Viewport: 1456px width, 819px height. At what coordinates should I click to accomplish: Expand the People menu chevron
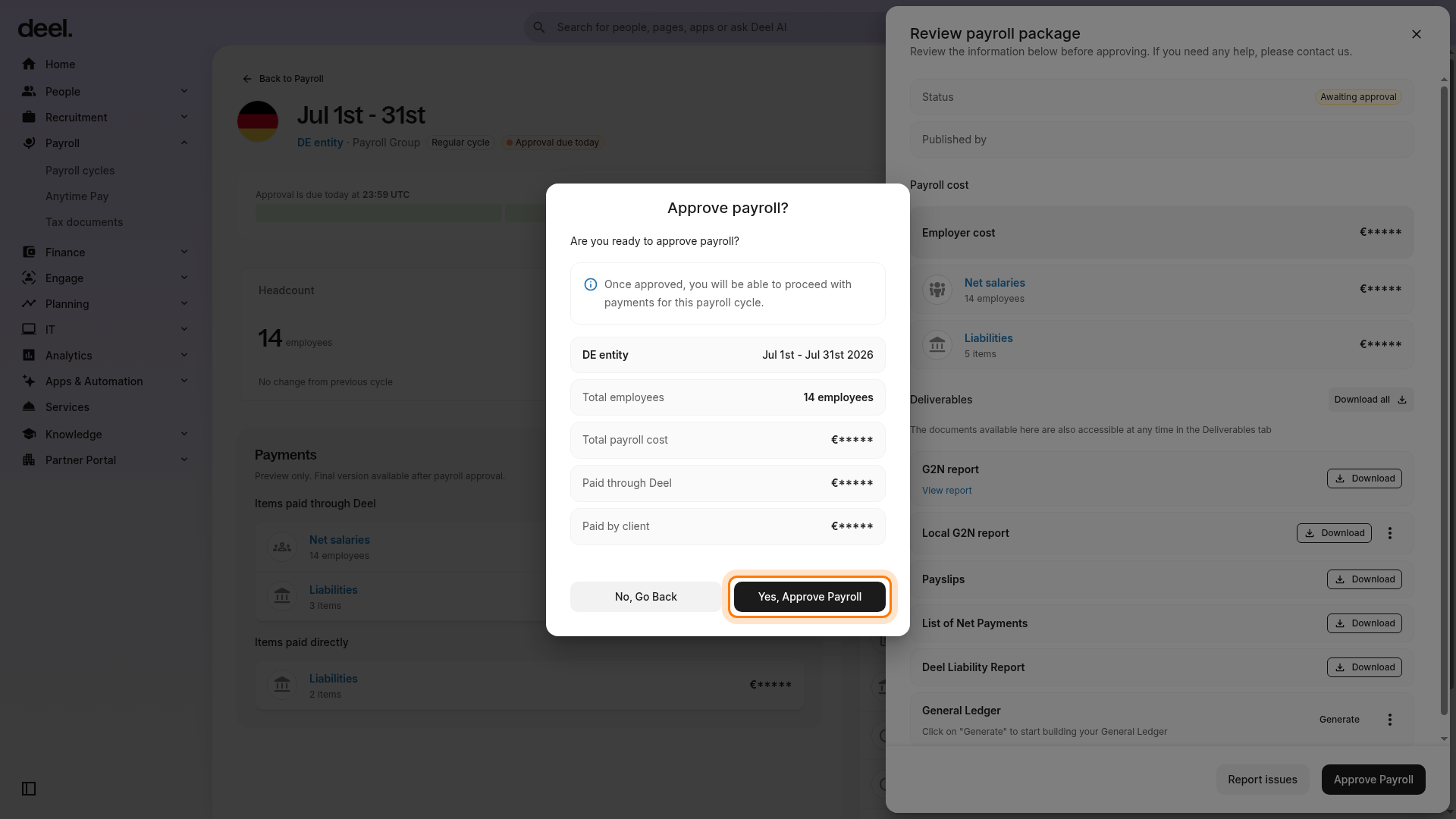184,92
